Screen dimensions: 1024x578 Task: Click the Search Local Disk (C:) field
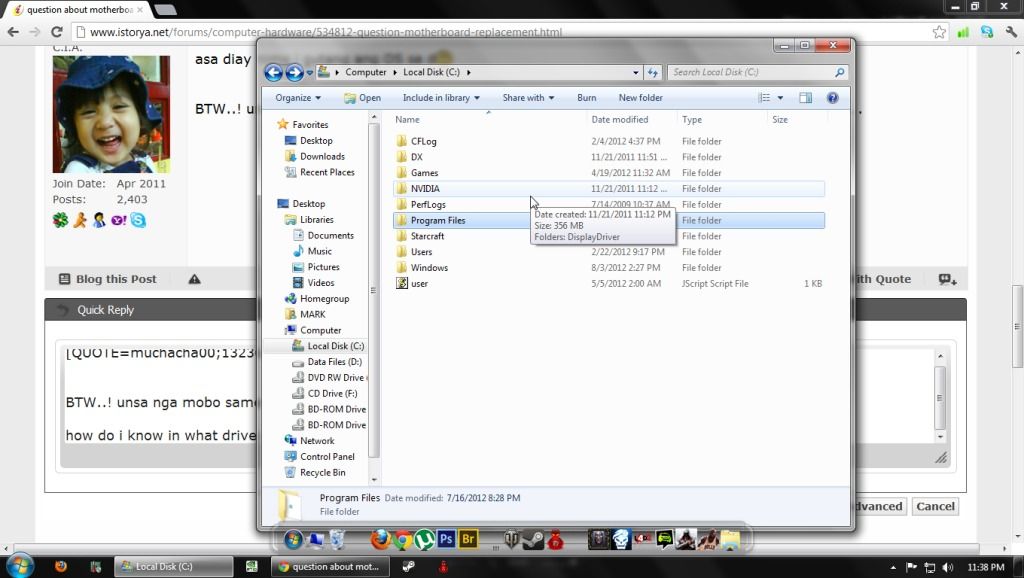click(751, 72)
